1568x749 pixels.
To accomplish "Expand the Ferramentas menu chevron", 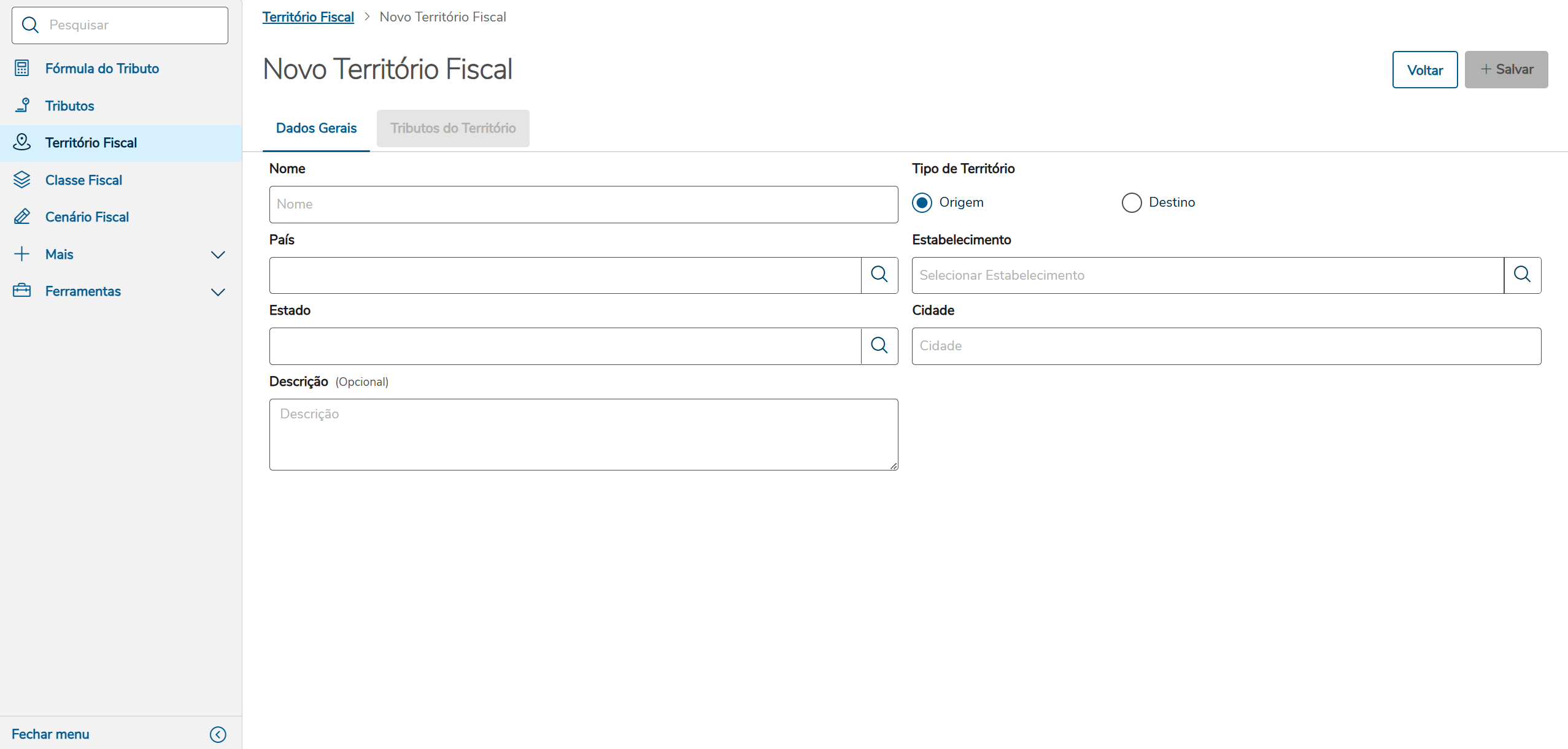I will pyautogui.click(x=218, y=291).
